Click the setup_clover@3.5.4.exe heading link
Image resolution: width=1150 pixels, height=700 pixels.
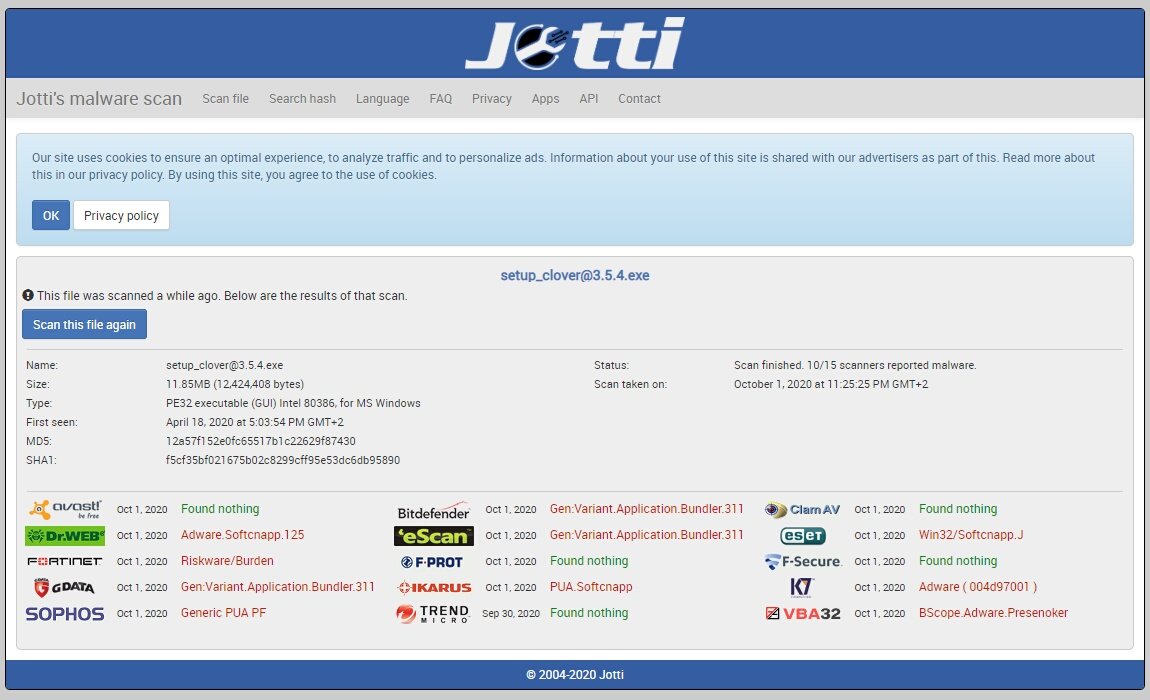pyautogui.click(x=575, y=275)
